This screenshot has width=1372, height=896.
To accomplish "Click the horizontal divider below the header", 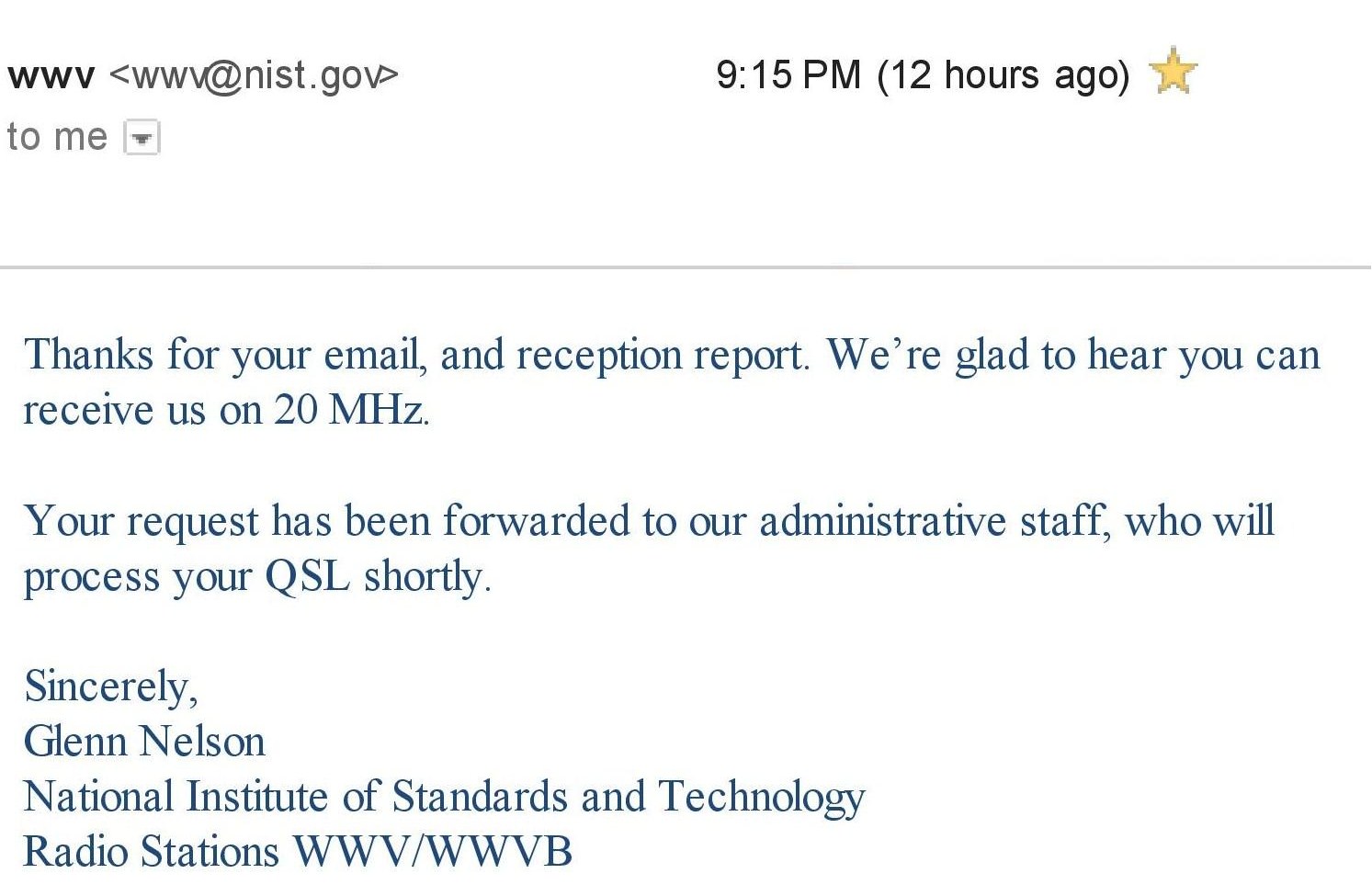I will (x=686, y=267).
